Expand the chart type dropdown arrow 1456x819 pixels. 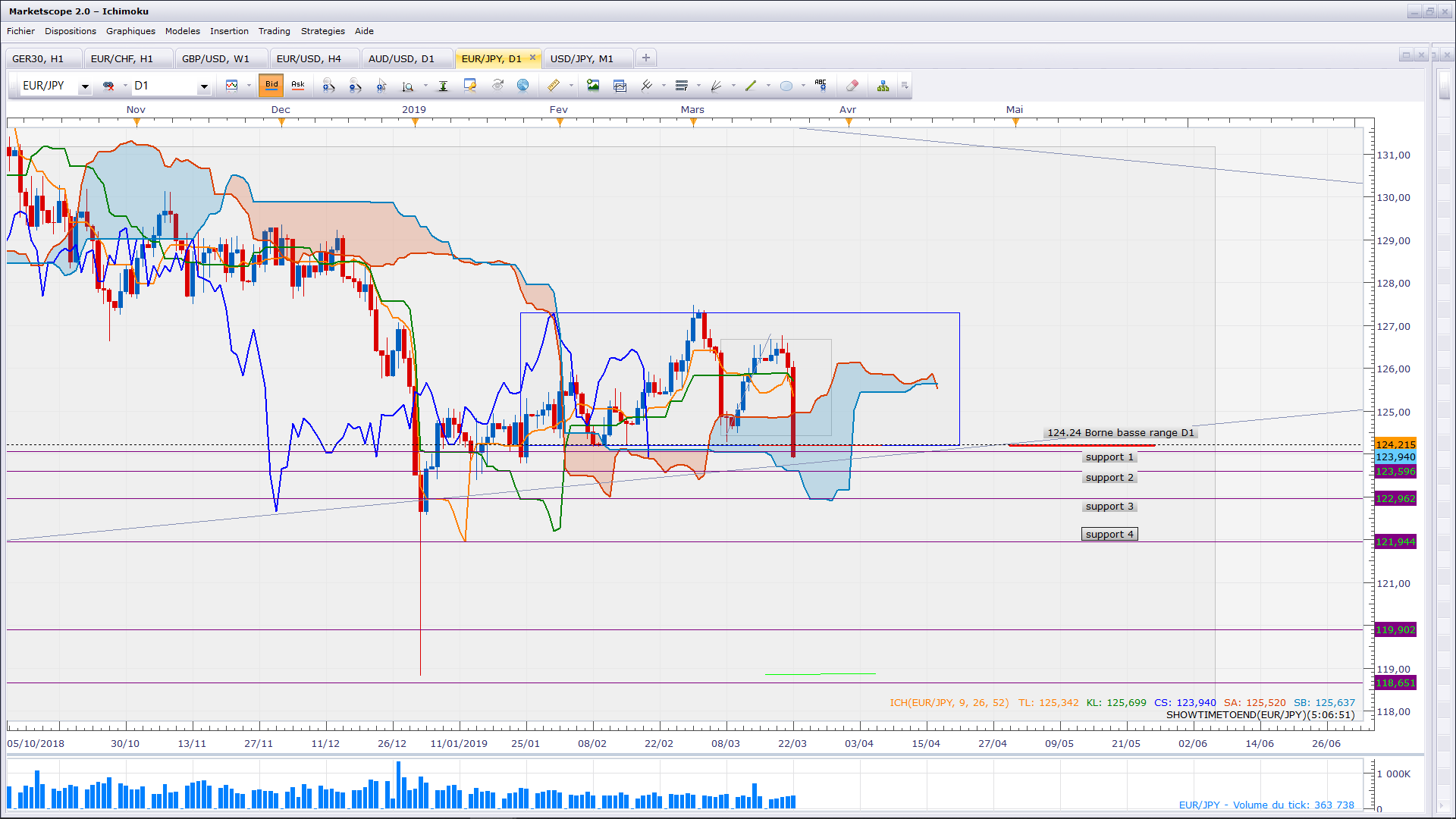coord(248,86)
